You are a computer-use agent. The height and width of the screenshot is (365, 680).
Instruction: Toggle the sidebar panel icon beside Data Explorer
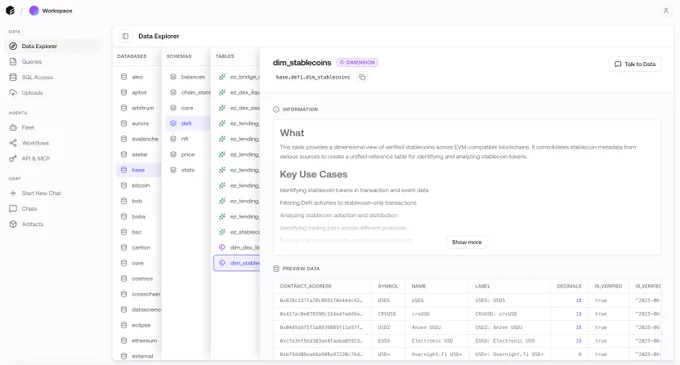125,36
